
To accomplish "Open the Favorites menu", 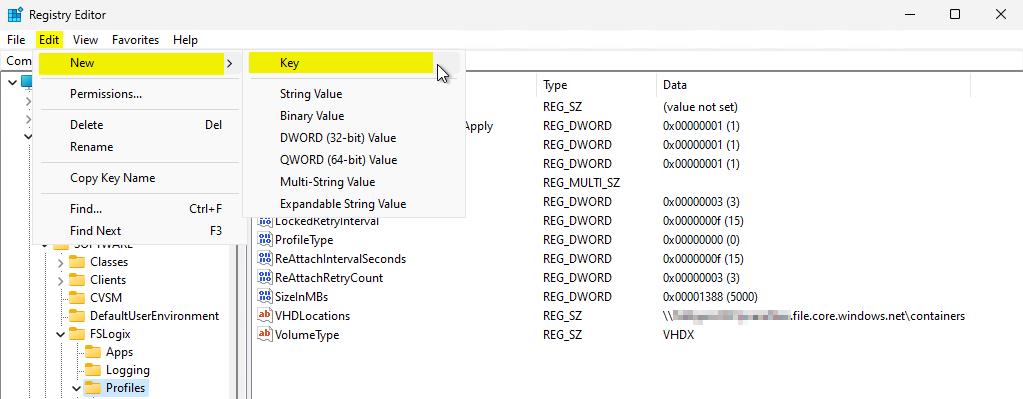I will tap(135, 40).
